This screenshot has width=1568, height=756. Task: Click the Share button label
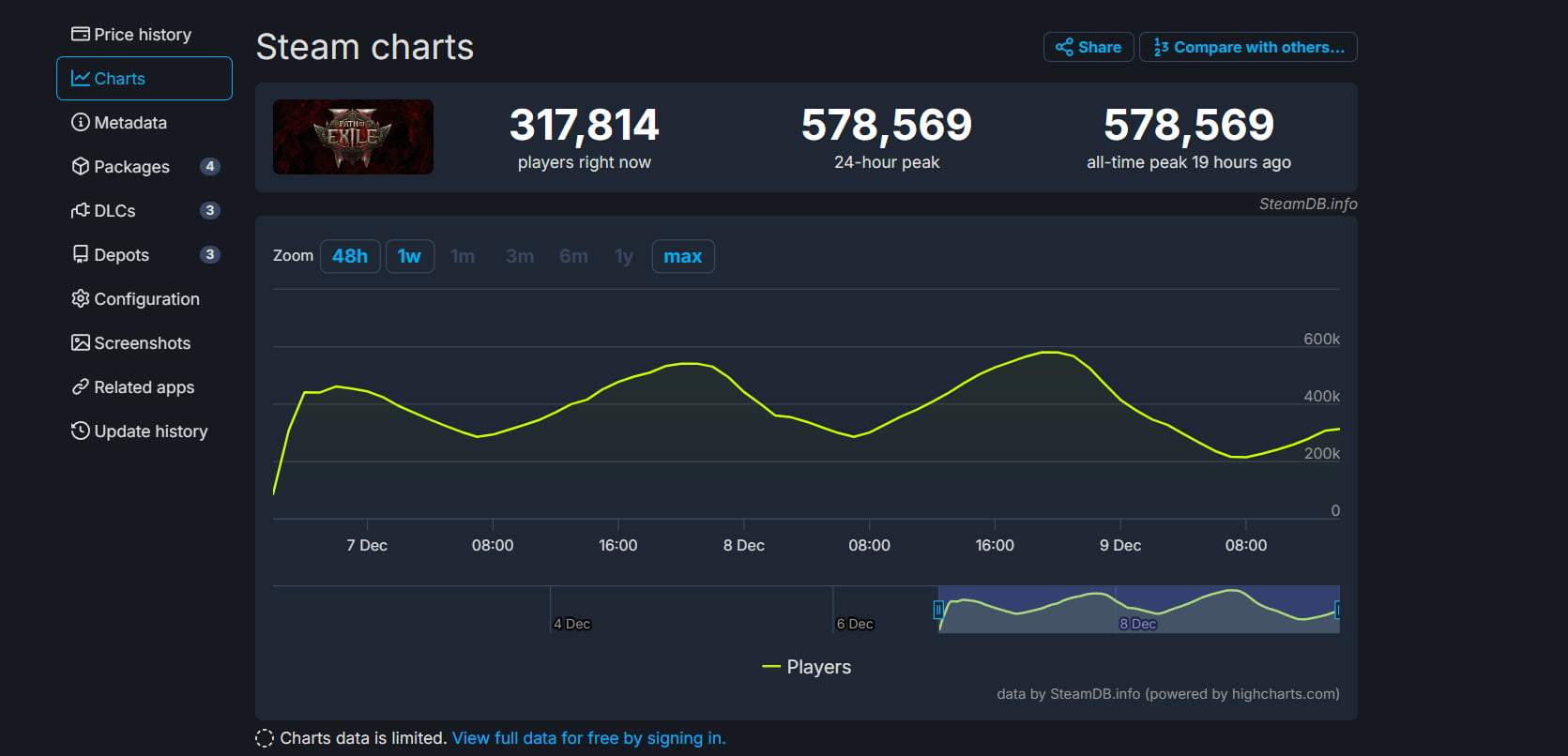[x=1100, y=47]
